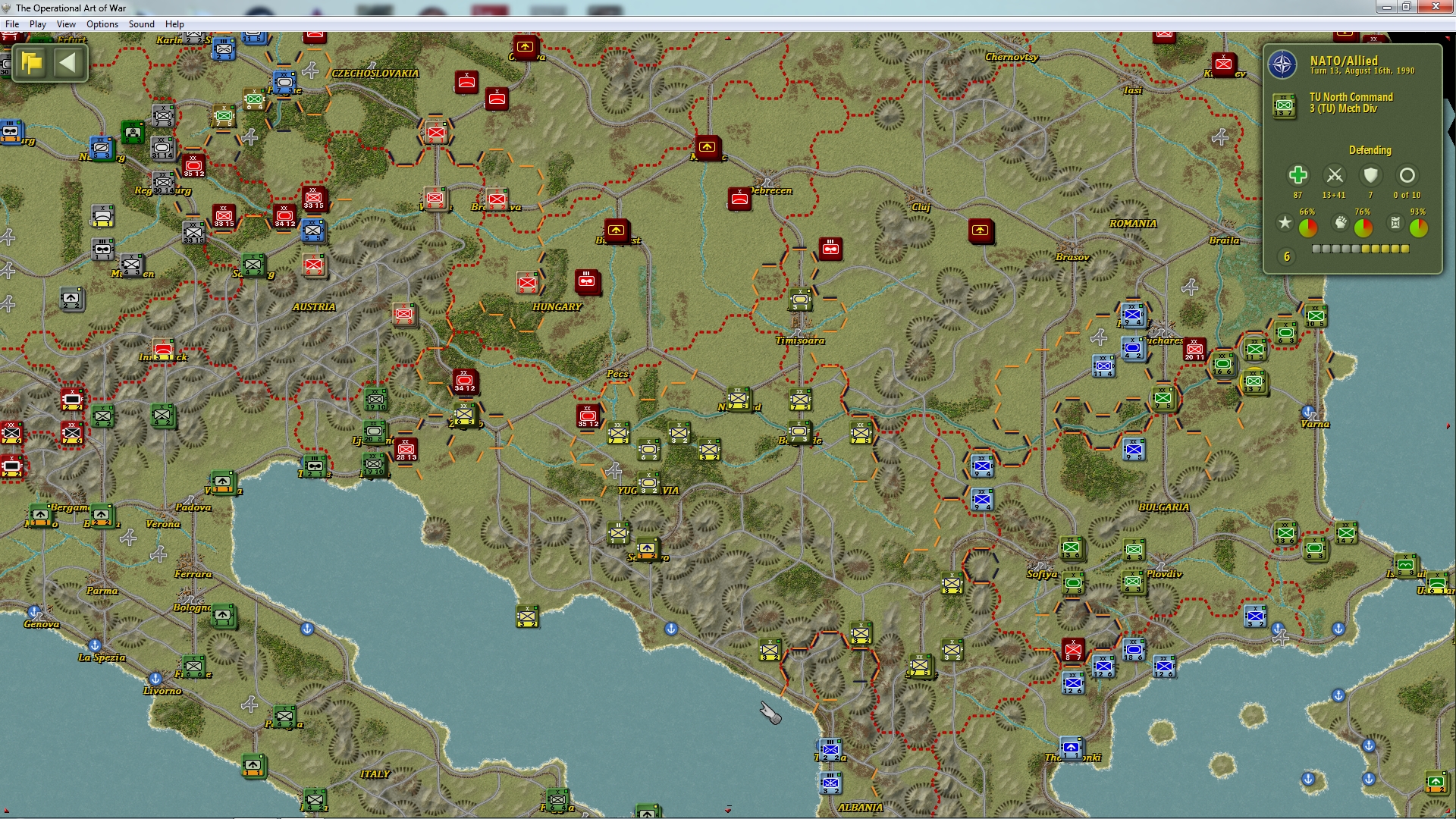The image size is (1456, 819).
Task: Click the 93% supply pie chart
Action: coord(1419,227)
